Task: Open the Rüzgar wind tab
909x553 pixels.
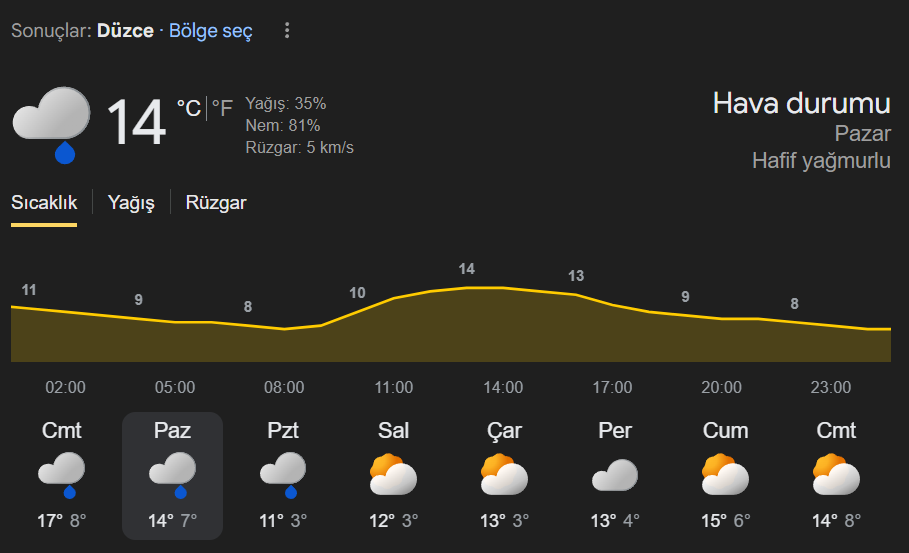Action: pos(215,203)
